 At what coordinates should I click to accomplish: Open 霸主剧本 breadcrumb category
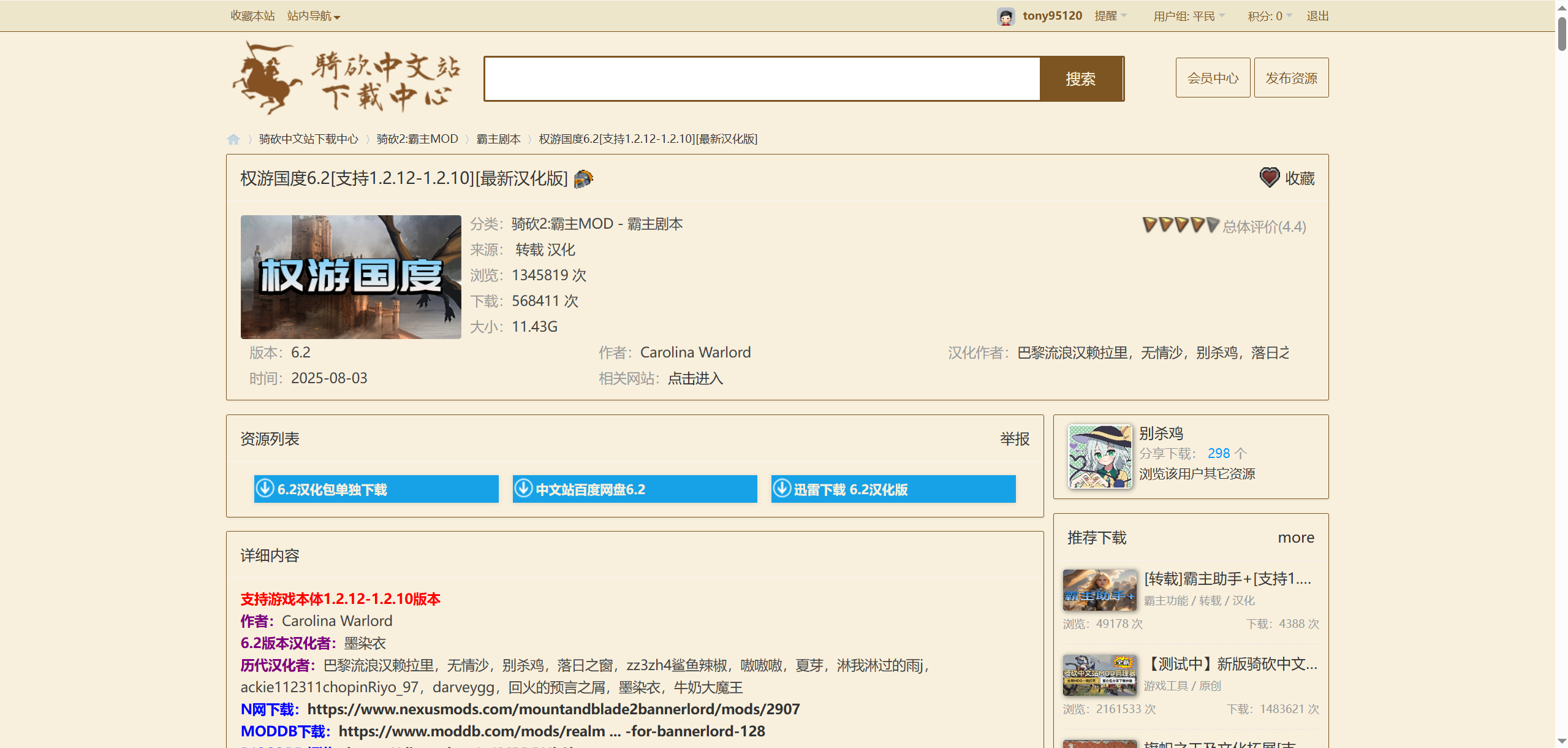498,139
